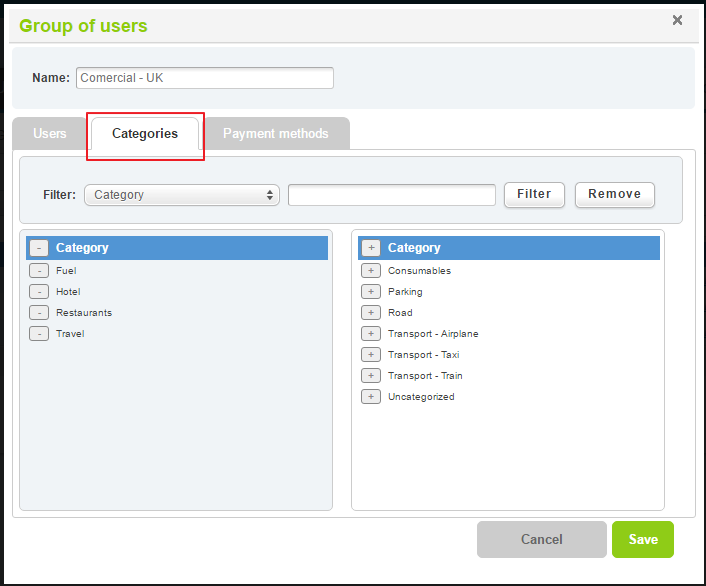Select the Categories tab
The height and width of the screenshot is (586, 706).
pyautogui.click(x=145, y=133)
